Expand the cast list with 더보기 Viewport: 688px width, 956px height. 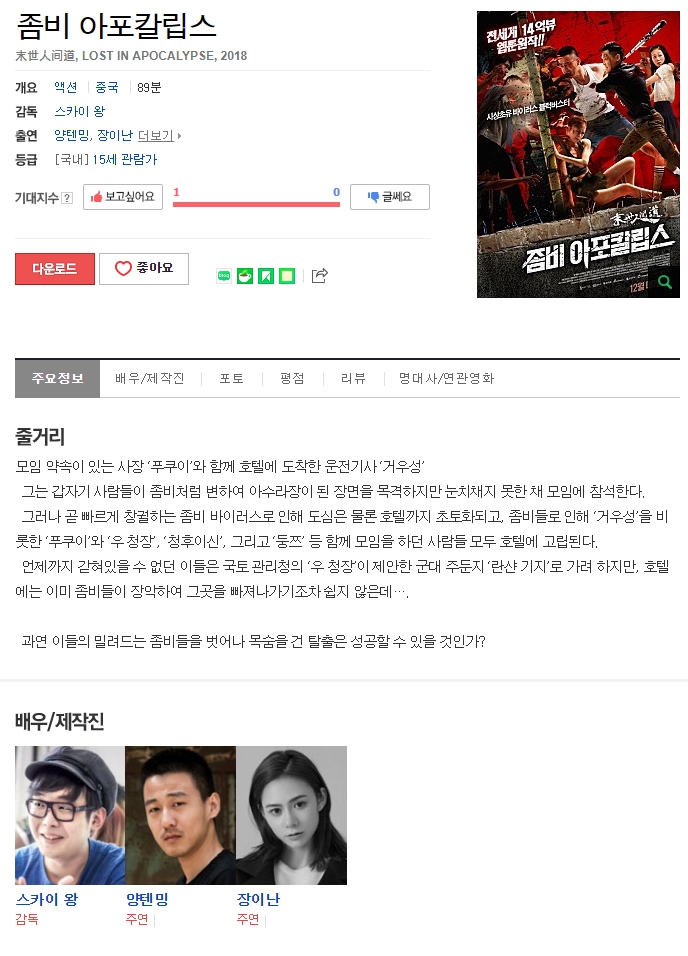tap(159, 135)
